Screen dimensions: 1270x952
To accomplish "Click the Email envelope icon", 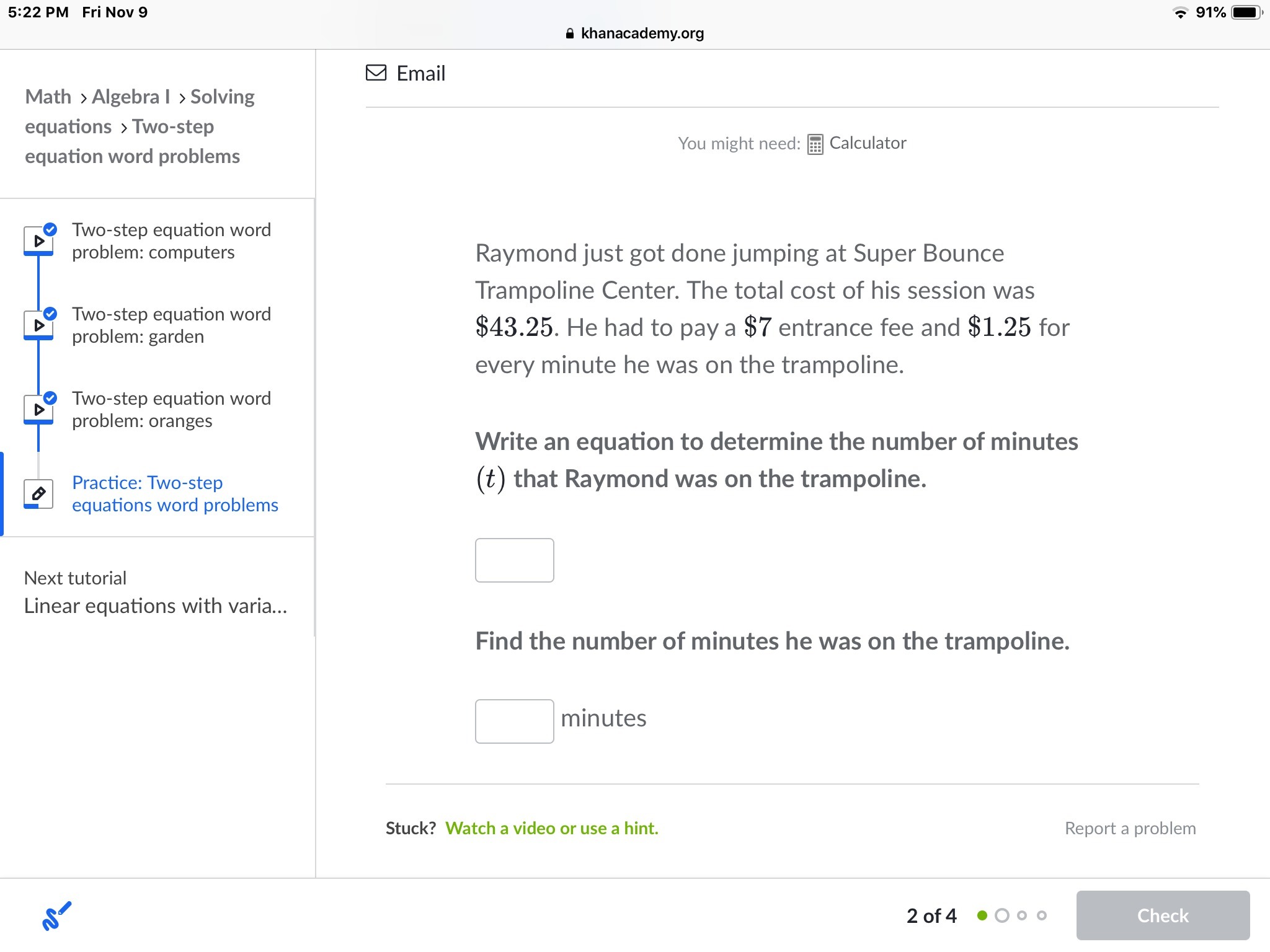I will point(376,73).
